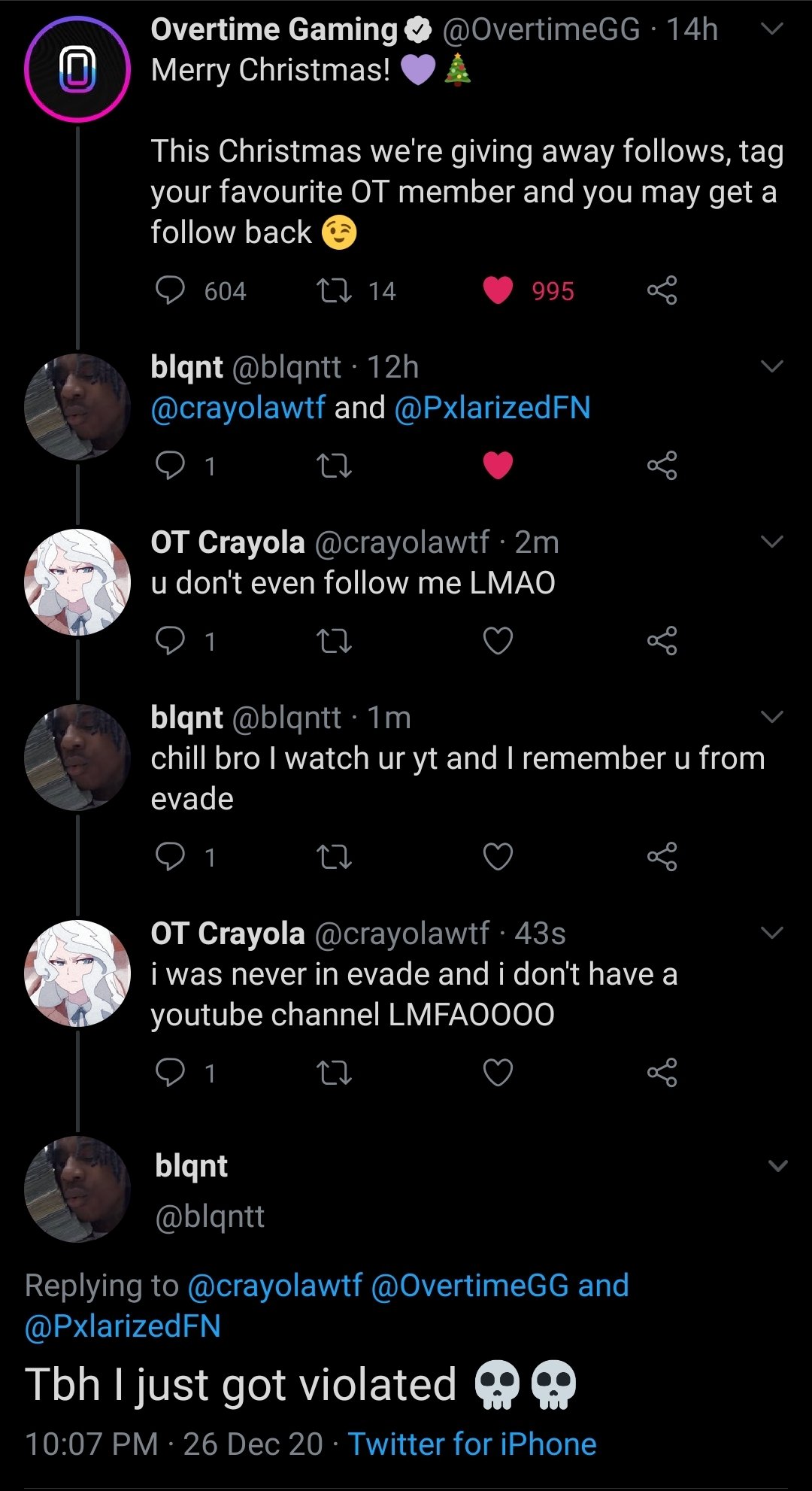Like blqnt's "chill bro" reply
The image size is (812, 1491).
click(498, 856)
